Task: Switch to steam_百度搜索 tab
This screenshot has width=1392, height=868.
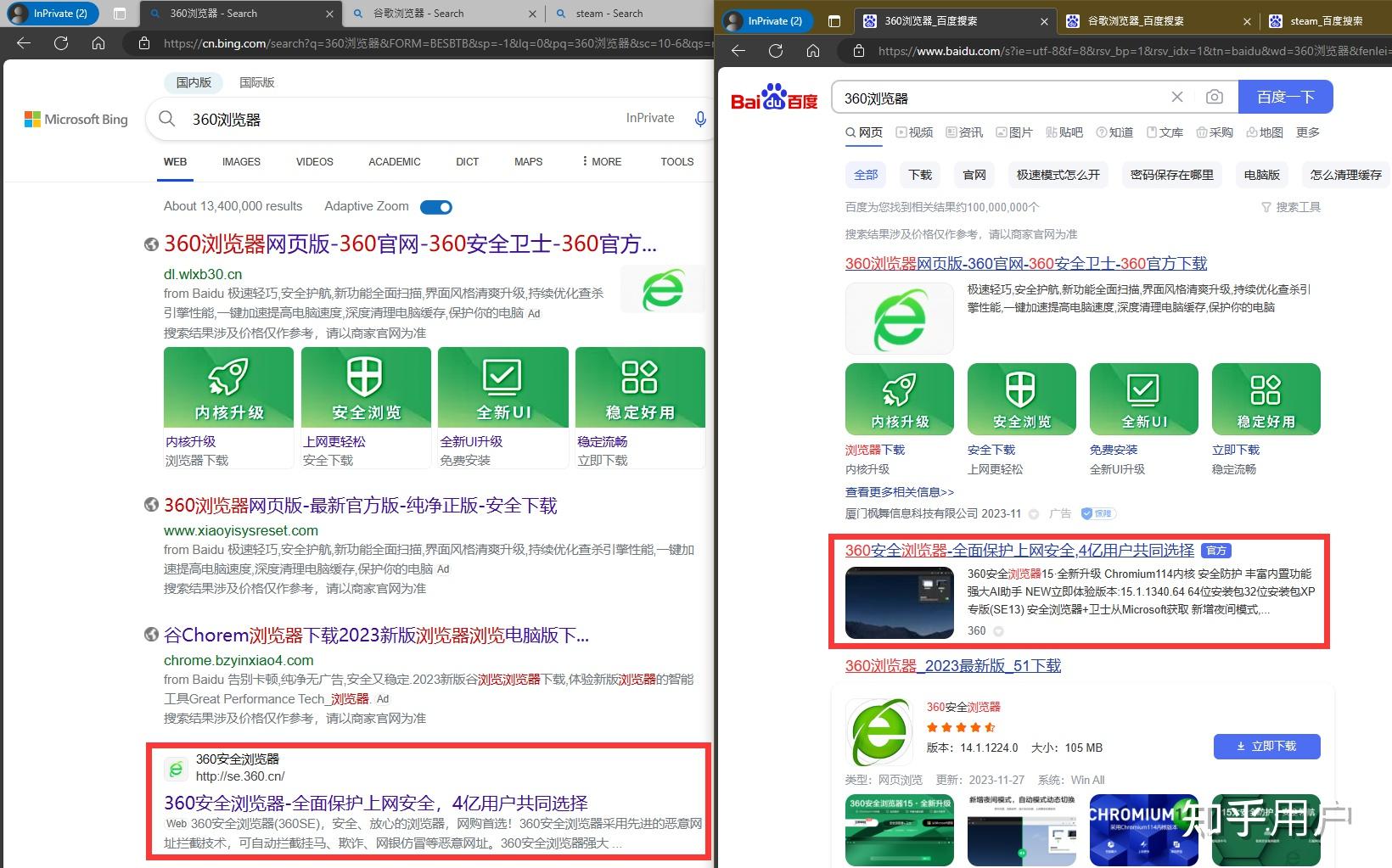Action: tap(1327, 21)
